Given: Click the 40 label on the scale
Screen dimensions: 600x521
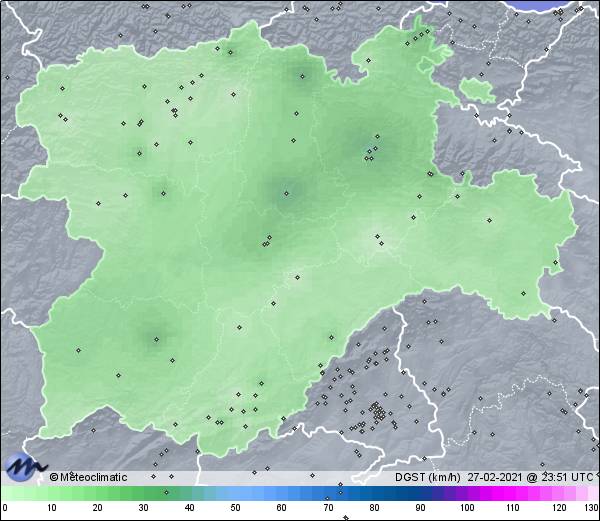Looking at the screenshot, I should click(189, 508).
